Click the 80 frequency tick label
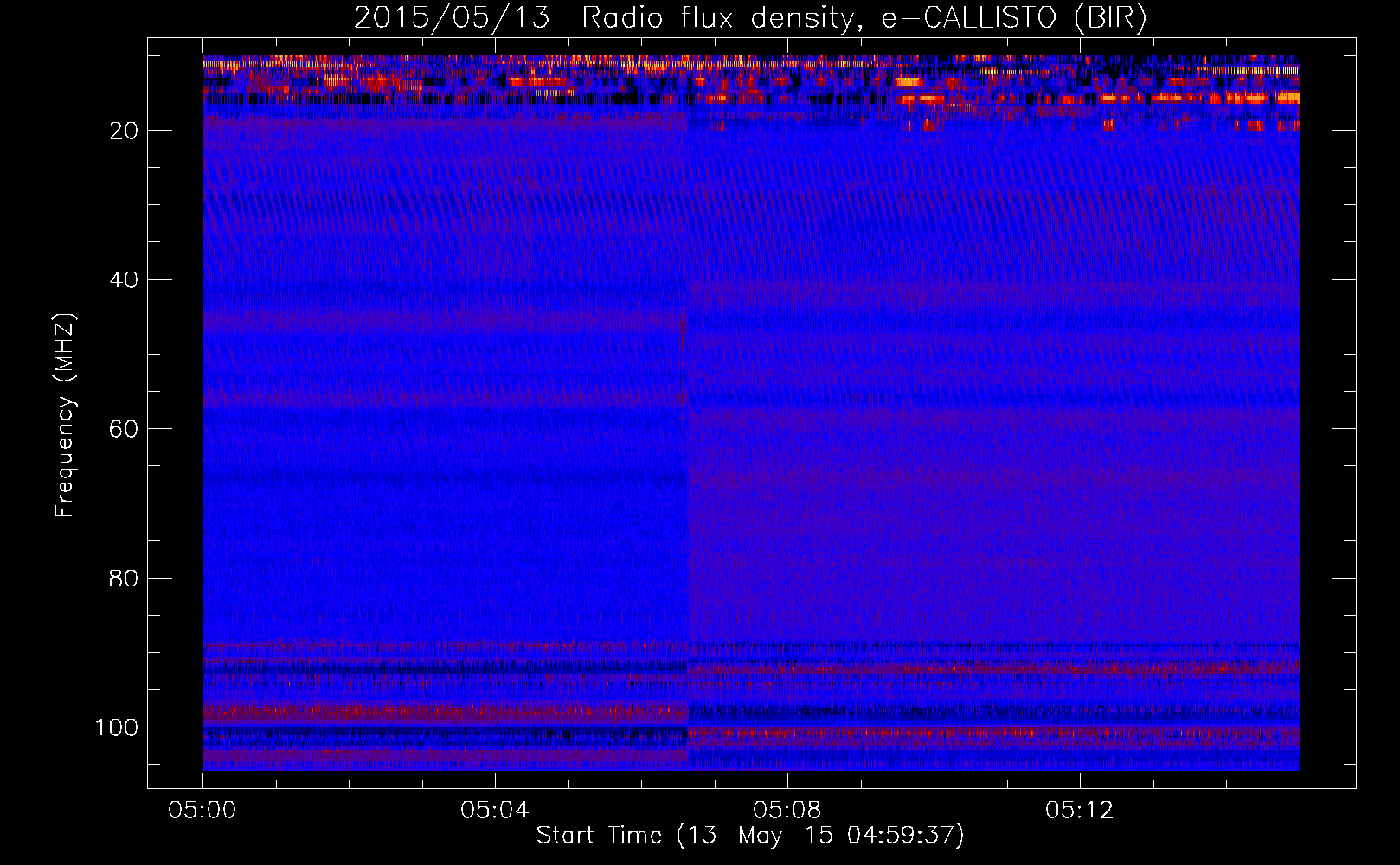1400x865 pixels. pyautogui.click(x=124, y=578)
